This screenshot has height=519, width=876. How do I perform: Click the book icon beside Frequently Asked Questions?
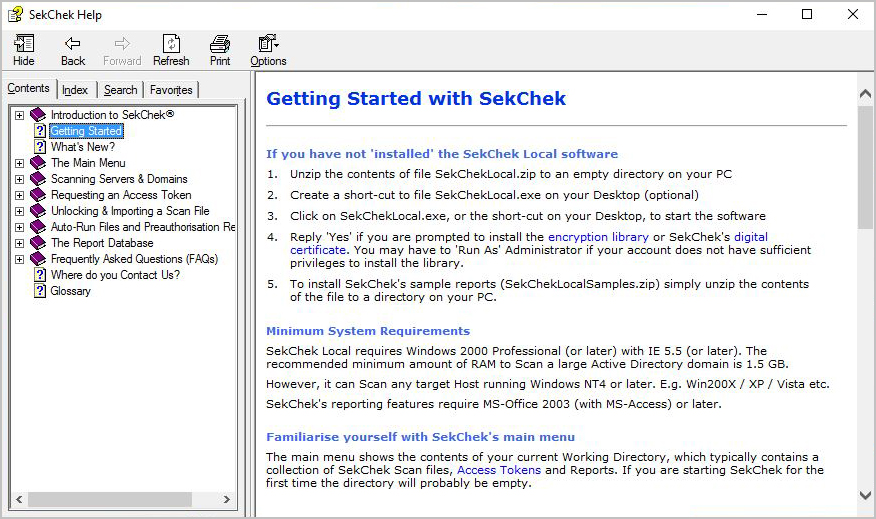pyautogui.click(x=38, y=259)
